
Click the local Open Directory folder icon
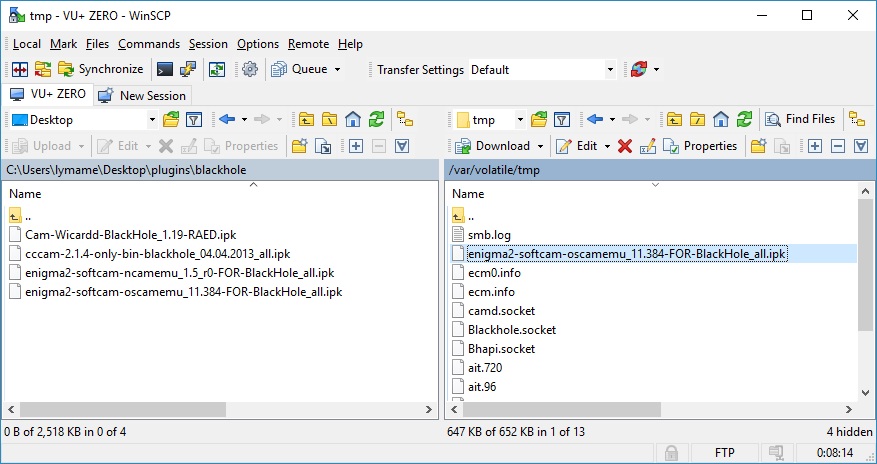pyautogui.click(x=171, y=119)
